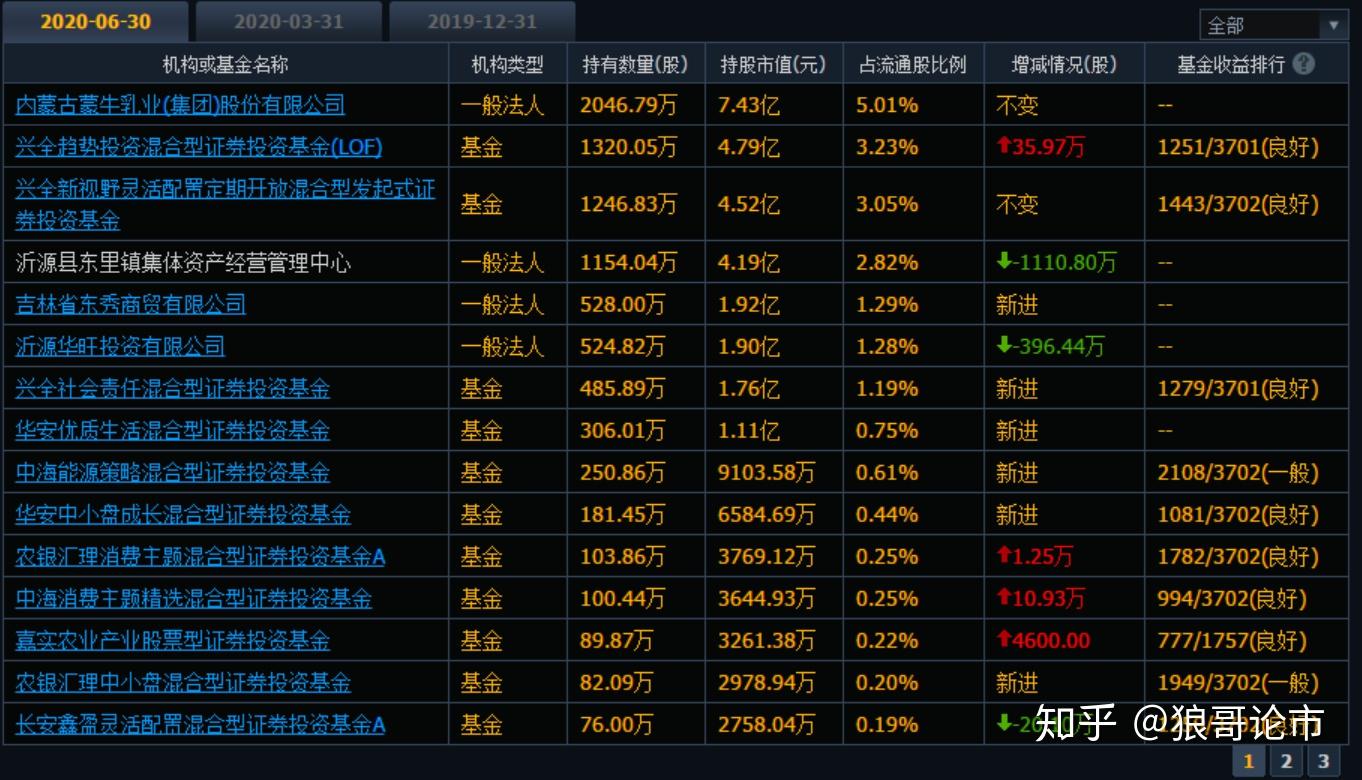Open the 全部 filter dropdown

pyautogui.click(x=1273, y=25)
